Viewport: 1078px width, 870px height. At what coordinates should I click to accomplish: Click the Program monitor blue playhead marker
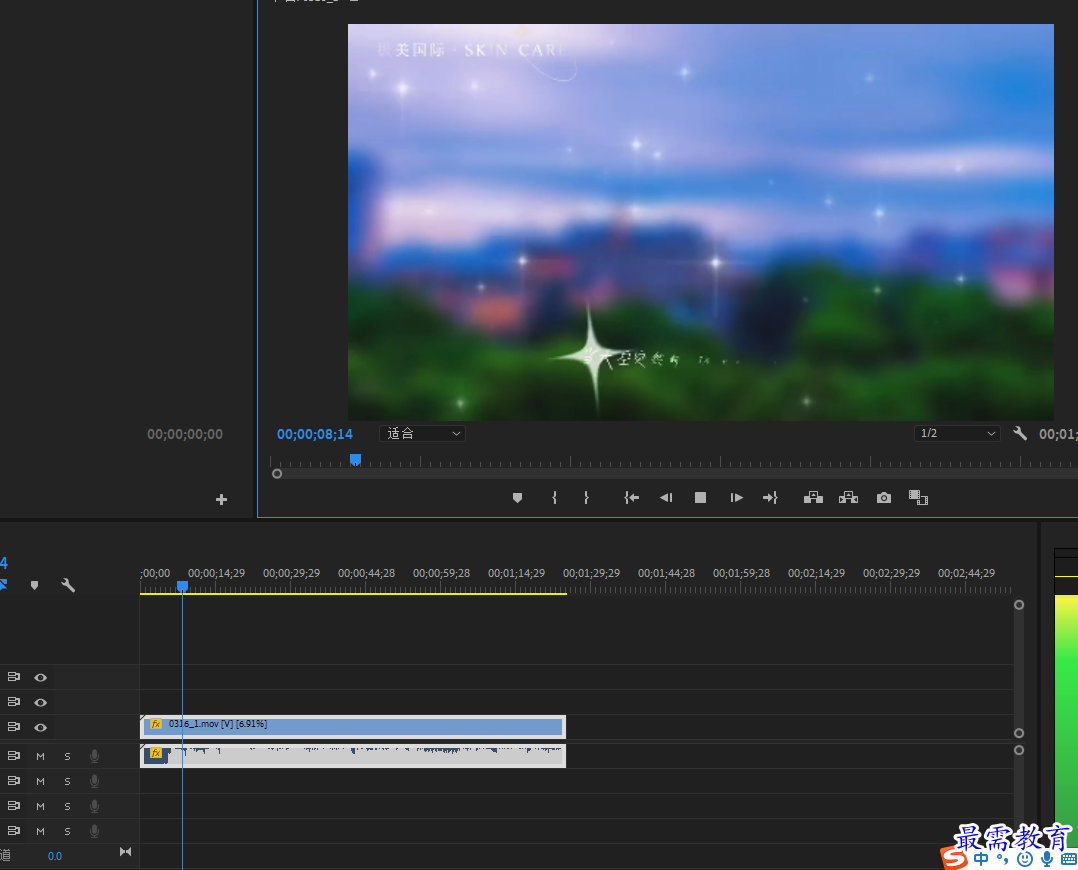(x=355, y=459)
